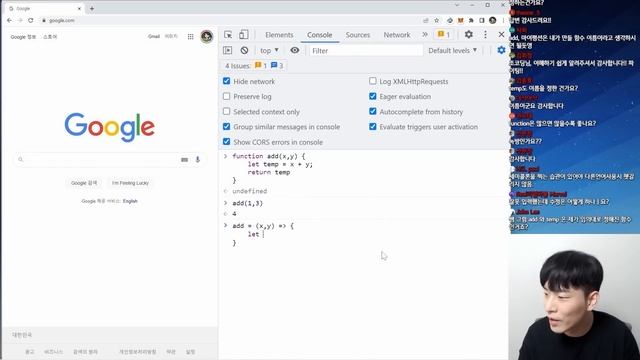640x360 pixels.
Task: Start voice search with microphone icon
Action: click(x=198, y=160)
